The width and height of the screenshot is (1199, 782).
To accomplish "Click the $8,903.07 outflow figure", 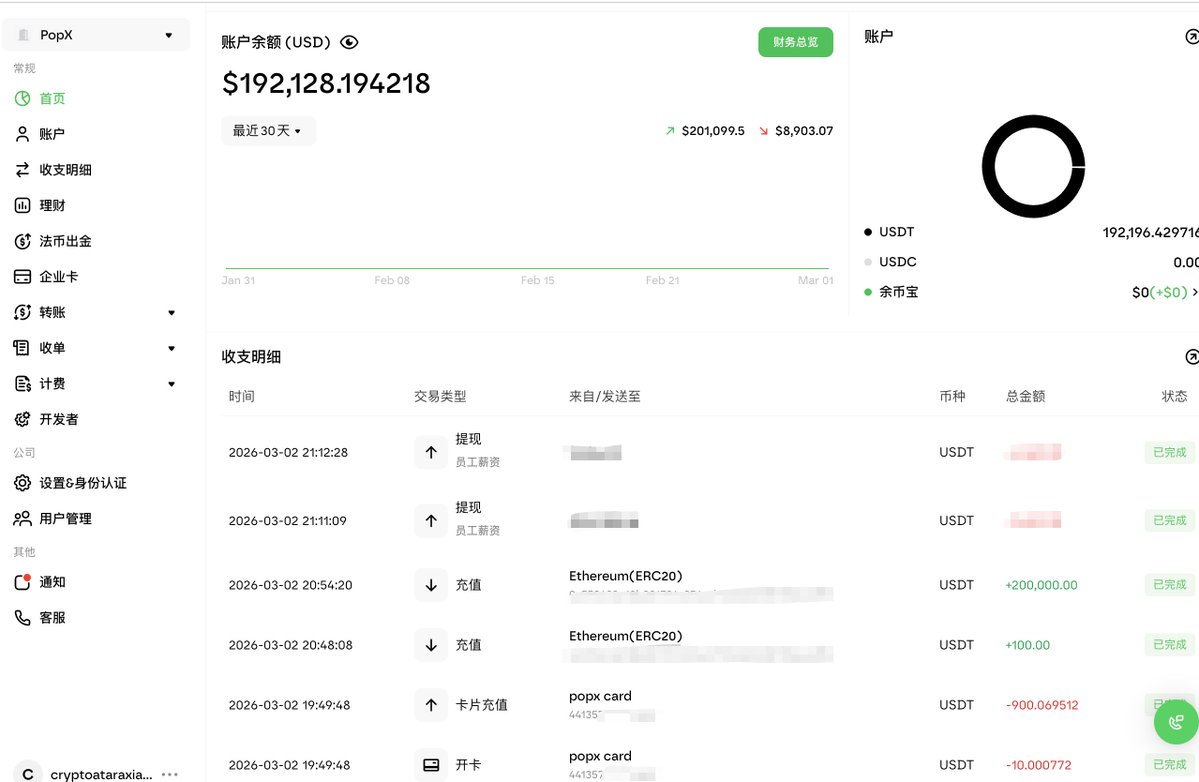I will pyautogui.click(x=804, y=131).
